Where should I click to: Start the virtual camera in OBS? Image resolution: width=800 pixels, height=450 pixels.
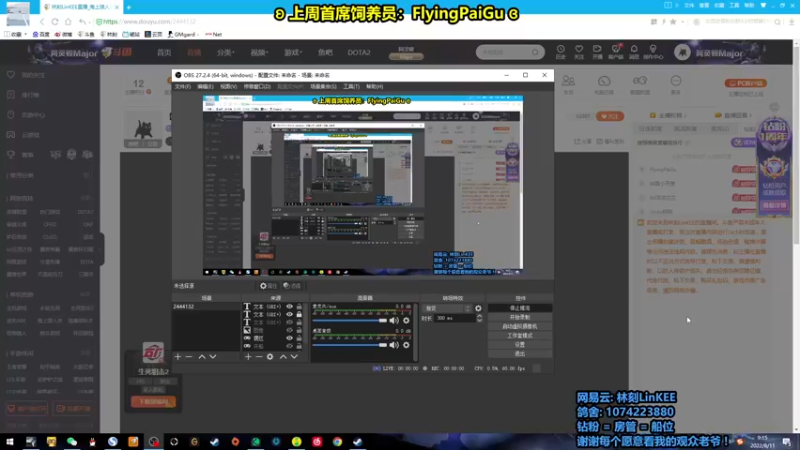pos(520,327)
